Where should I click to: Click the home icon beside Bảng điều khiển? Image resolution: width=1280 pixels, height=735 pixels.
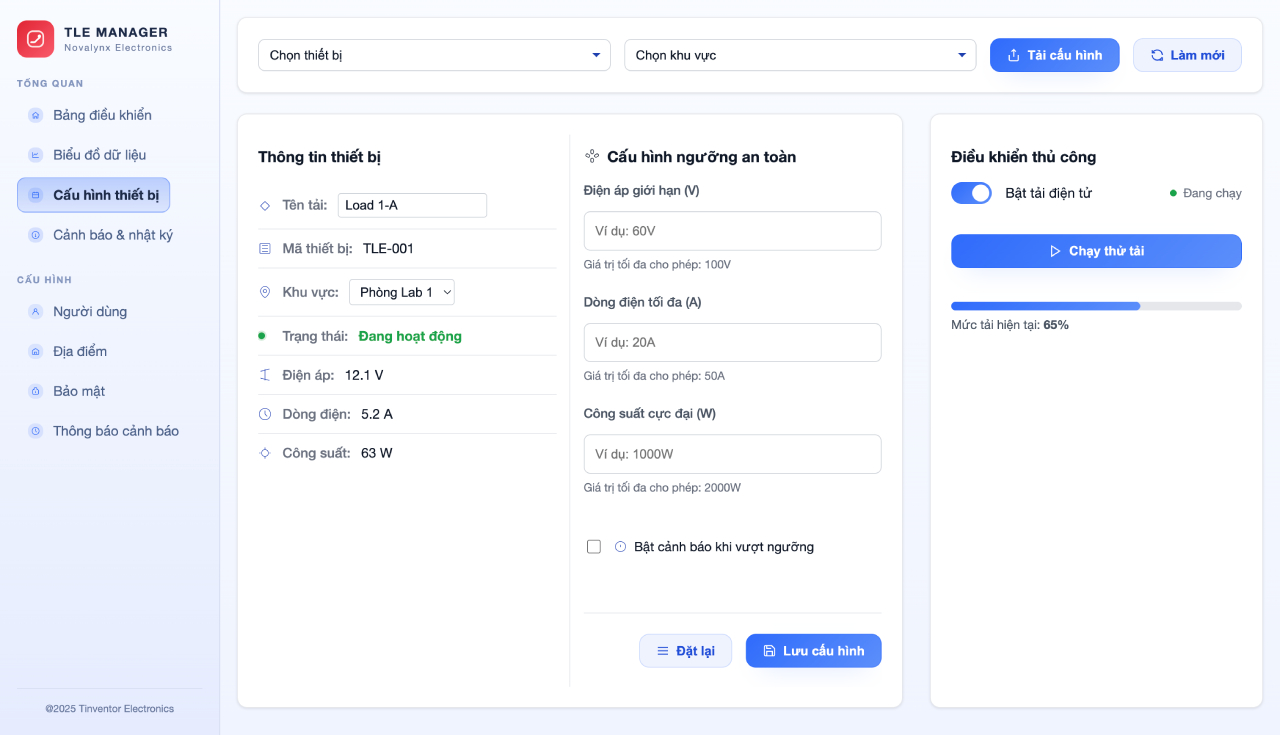click(x=36, y=115)
